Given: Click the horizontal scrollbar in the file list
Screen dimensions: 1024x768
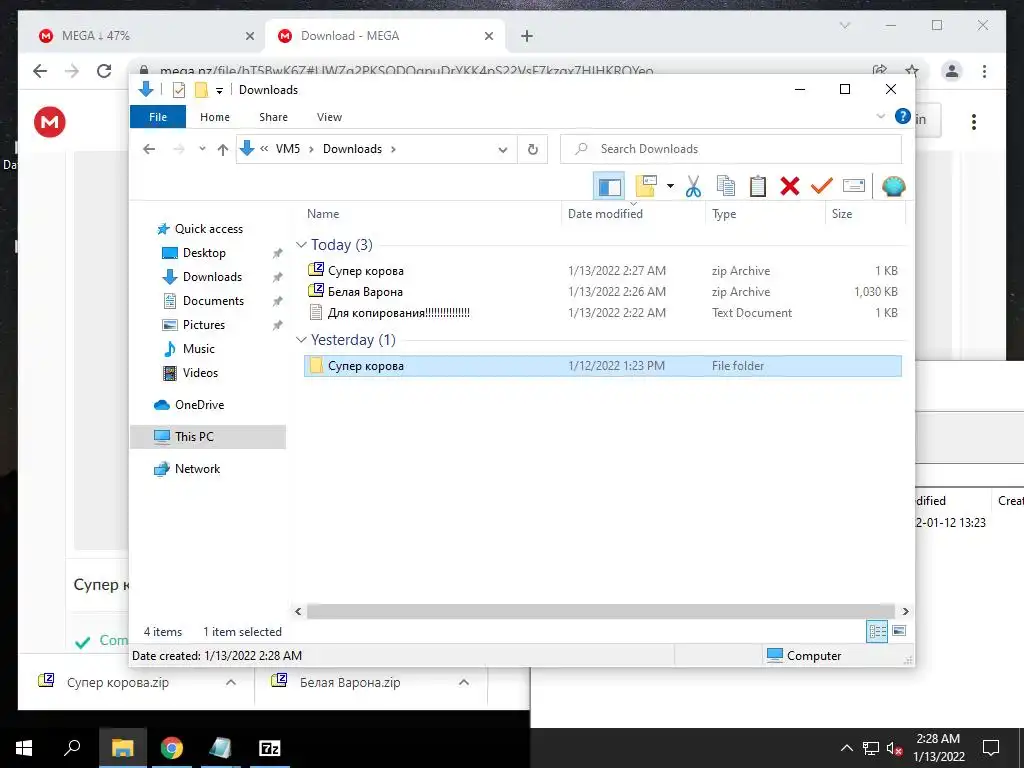Looking at the screenshot, I should (x=601, y=611).
